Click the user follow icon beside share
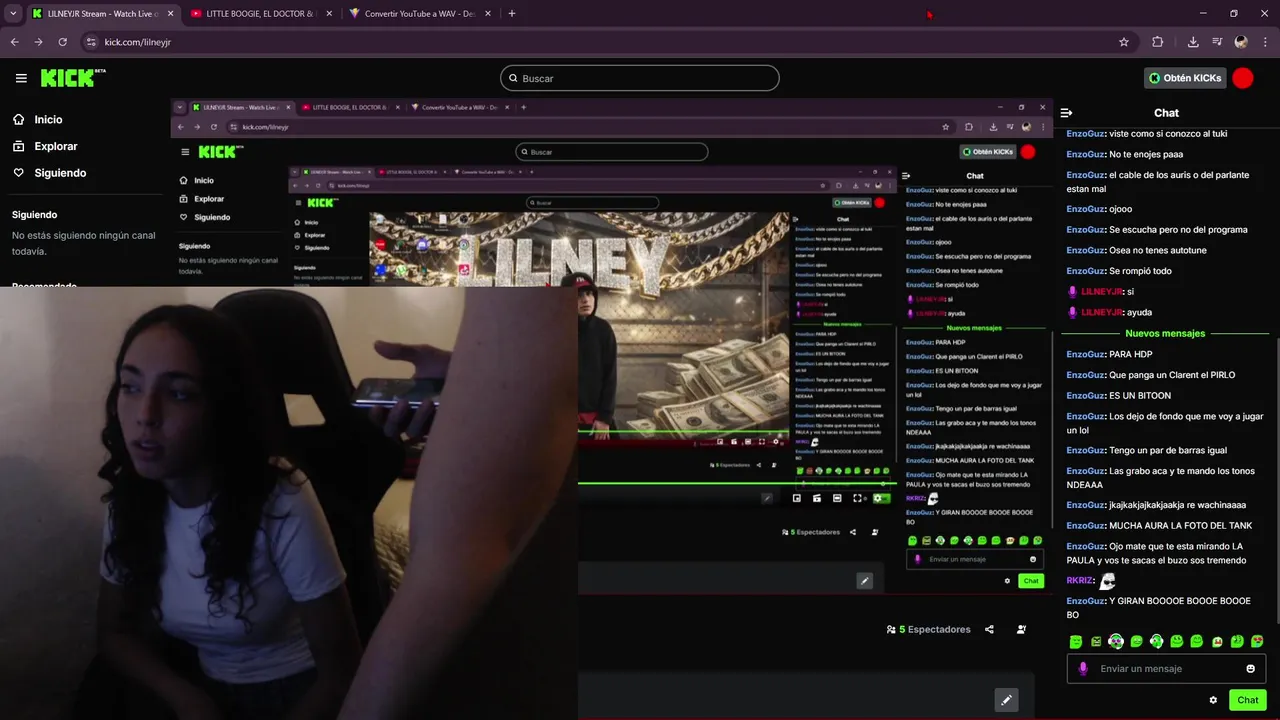1280x720 pixels. click(x=1021, y=629)
